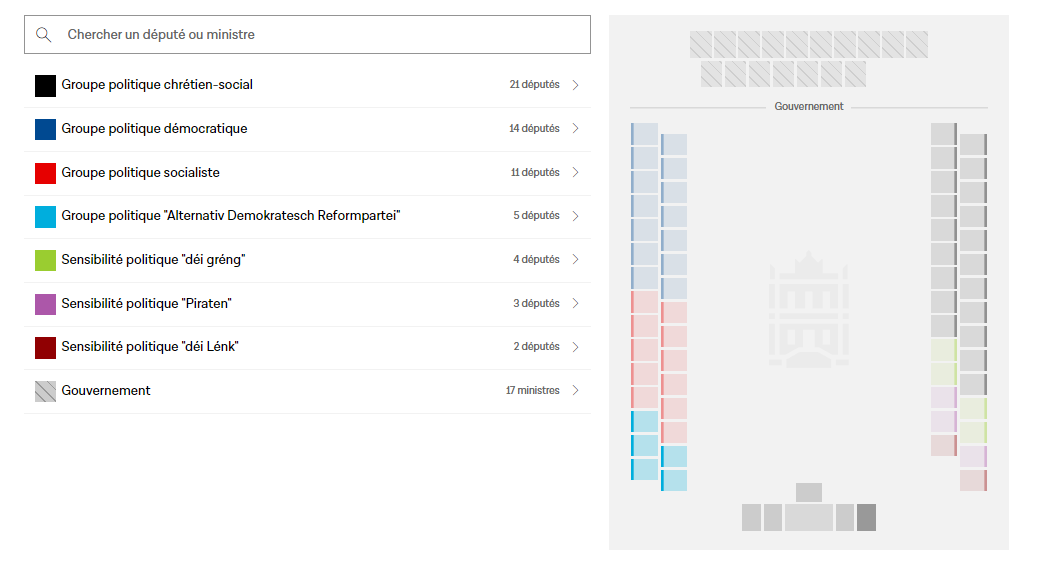Click the magnifying glass search icon
Screen dimensions: 1053x570
point(43,35)
